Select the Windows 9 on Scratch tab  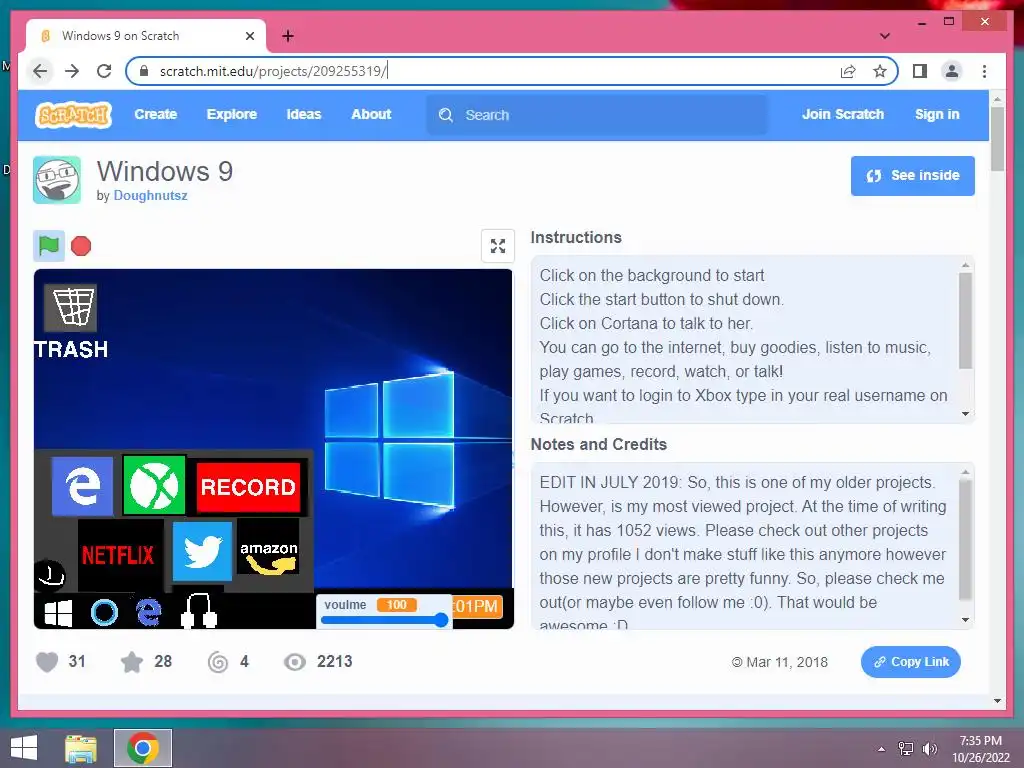146,36
